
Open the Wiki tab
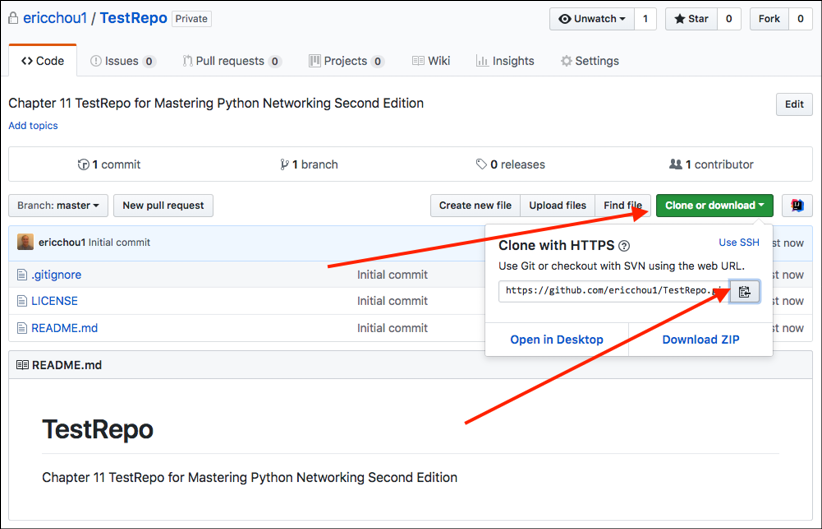click(431, 61)
